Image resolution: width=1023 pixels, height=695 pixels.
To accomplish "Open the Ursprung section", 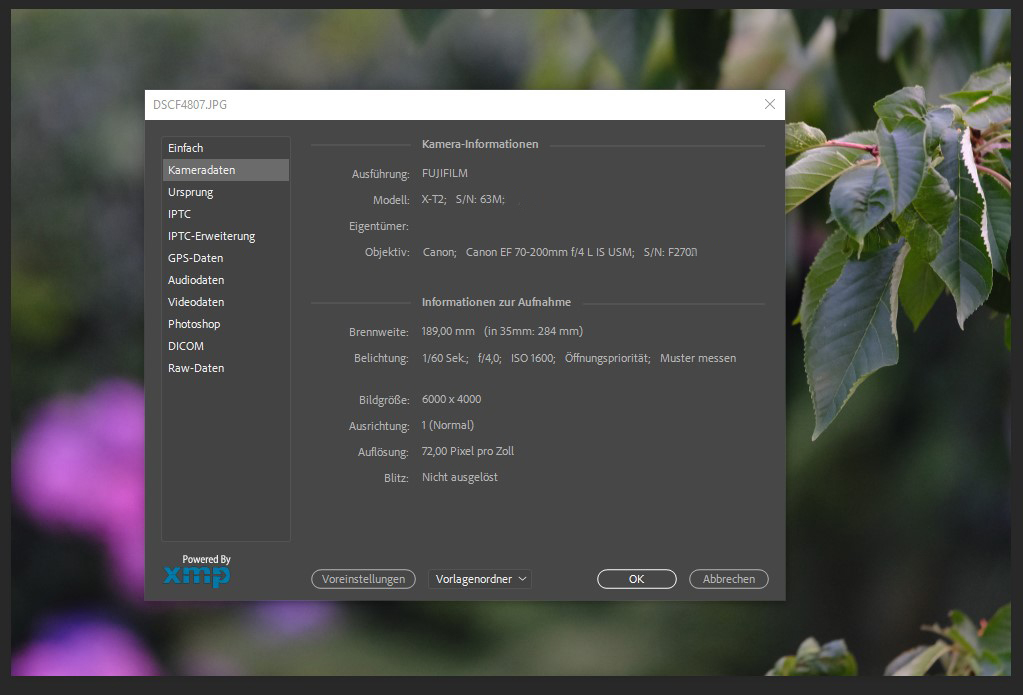I will [x=225, y=192].
